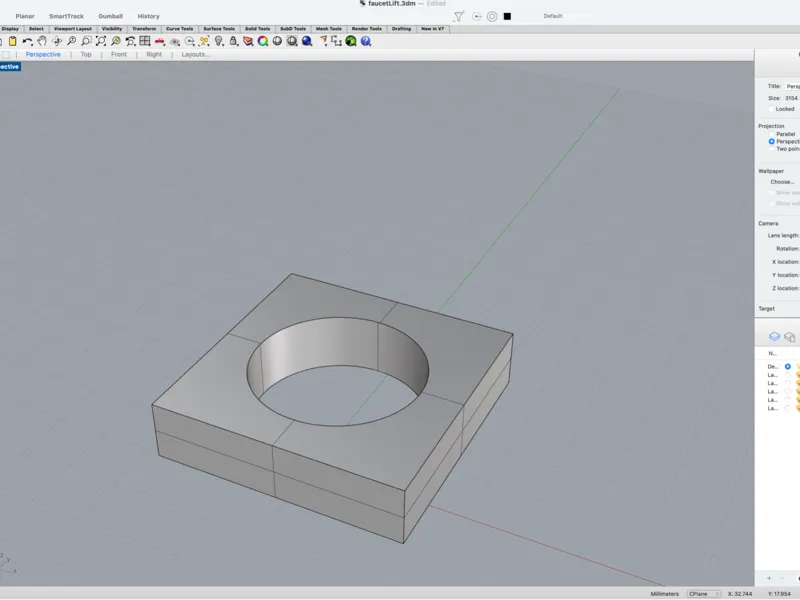Screen dimensions: 800x600
Task: Click the Undo arrow icon
Action: [28, 41]
